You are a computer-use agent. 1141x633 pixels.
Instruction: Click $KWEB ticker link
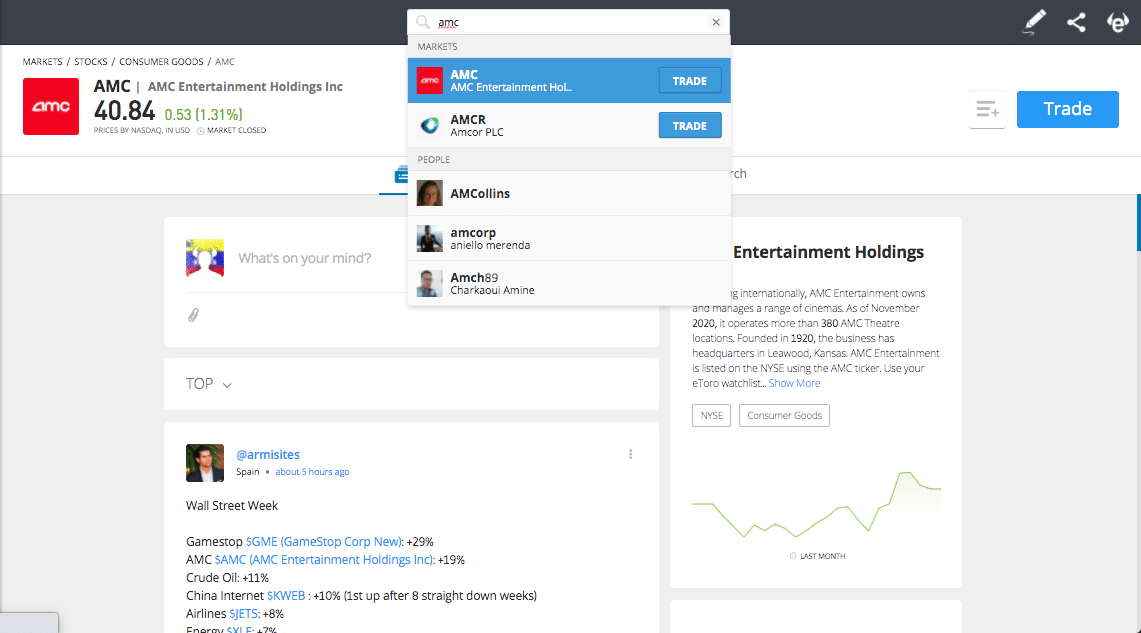[286, 596]
